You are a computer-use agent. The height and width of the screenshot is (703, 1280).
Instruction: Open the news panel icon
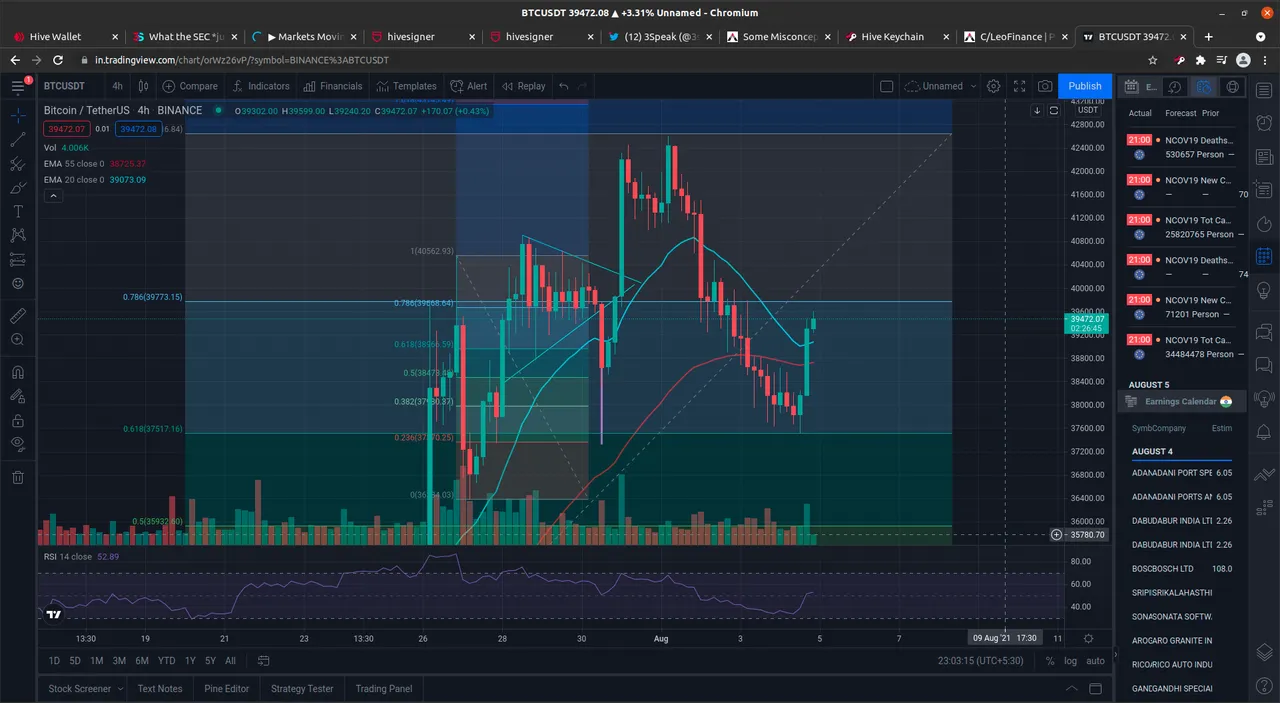[1264, 157]
